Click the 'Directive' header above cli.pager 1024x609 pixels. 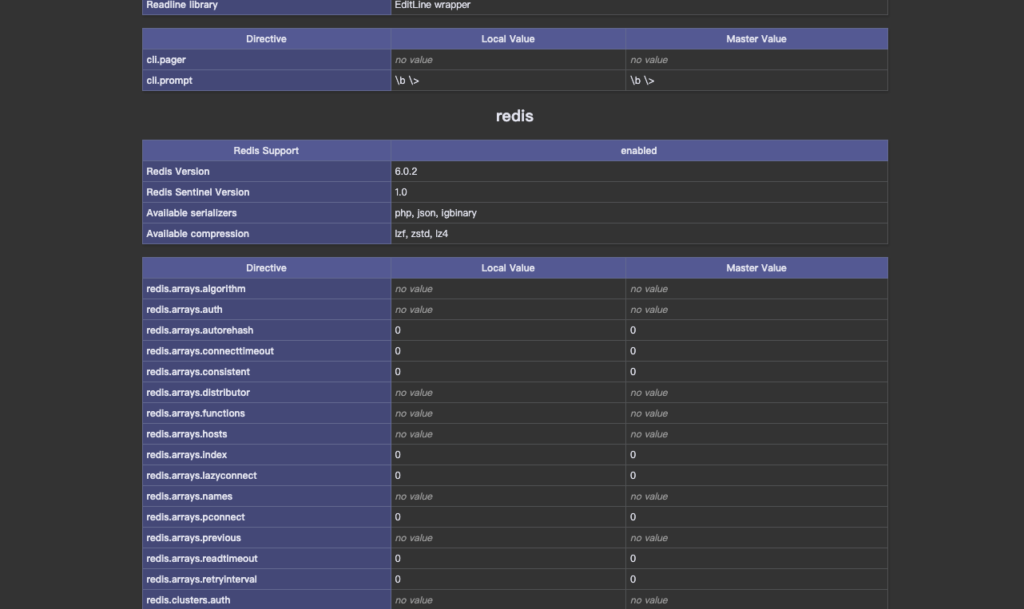(x=266, y=39)
